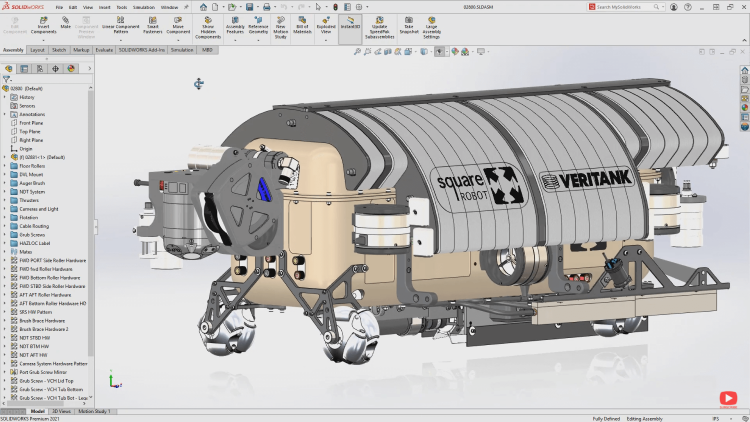This screenshot has height=422, width=750.
Task: Open Assembly Features tool
Action: click(235, 25)
